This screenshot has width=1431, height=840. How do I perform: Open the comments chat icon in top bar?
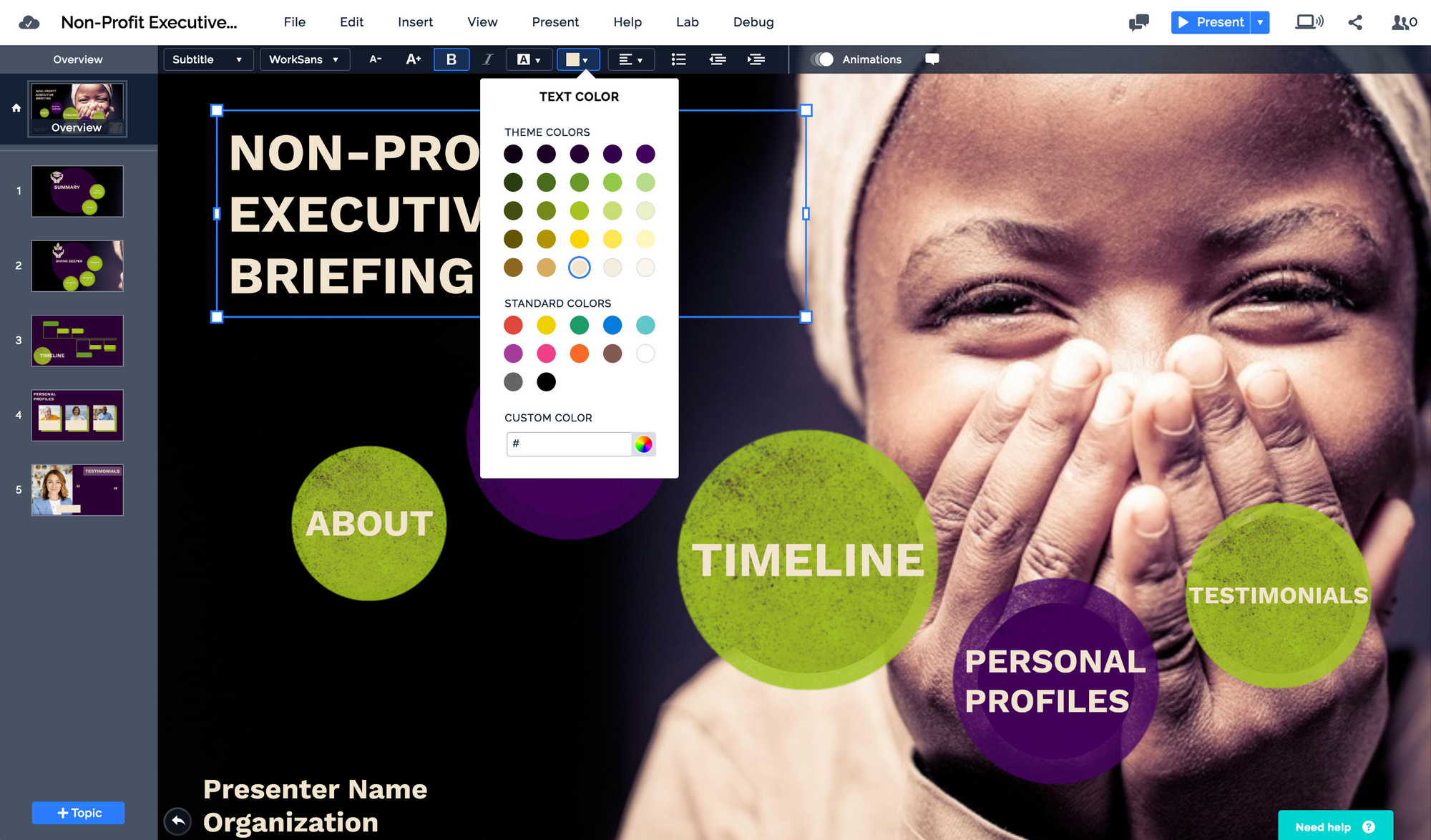click(x=1138, y=22)
